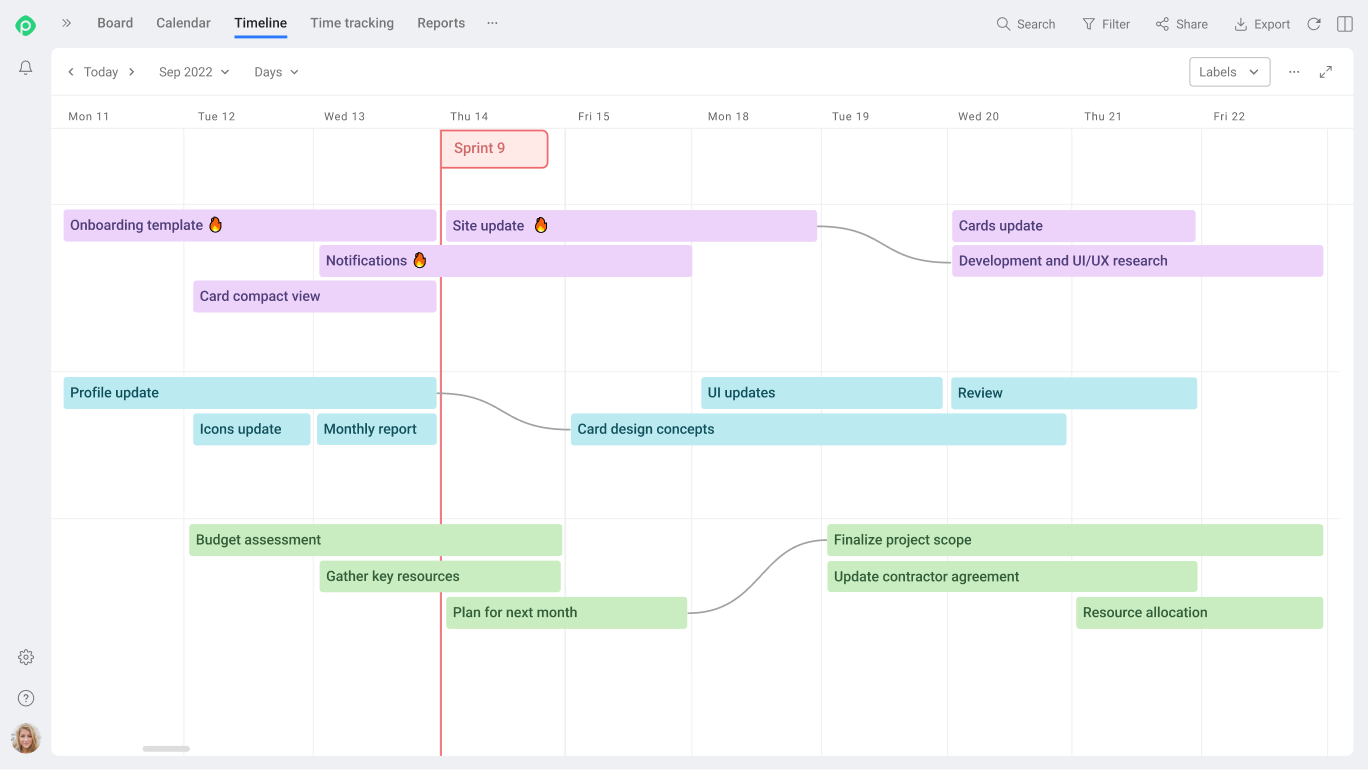Toggle the side panel layout icon
1368x770 pixels.
1345,24
